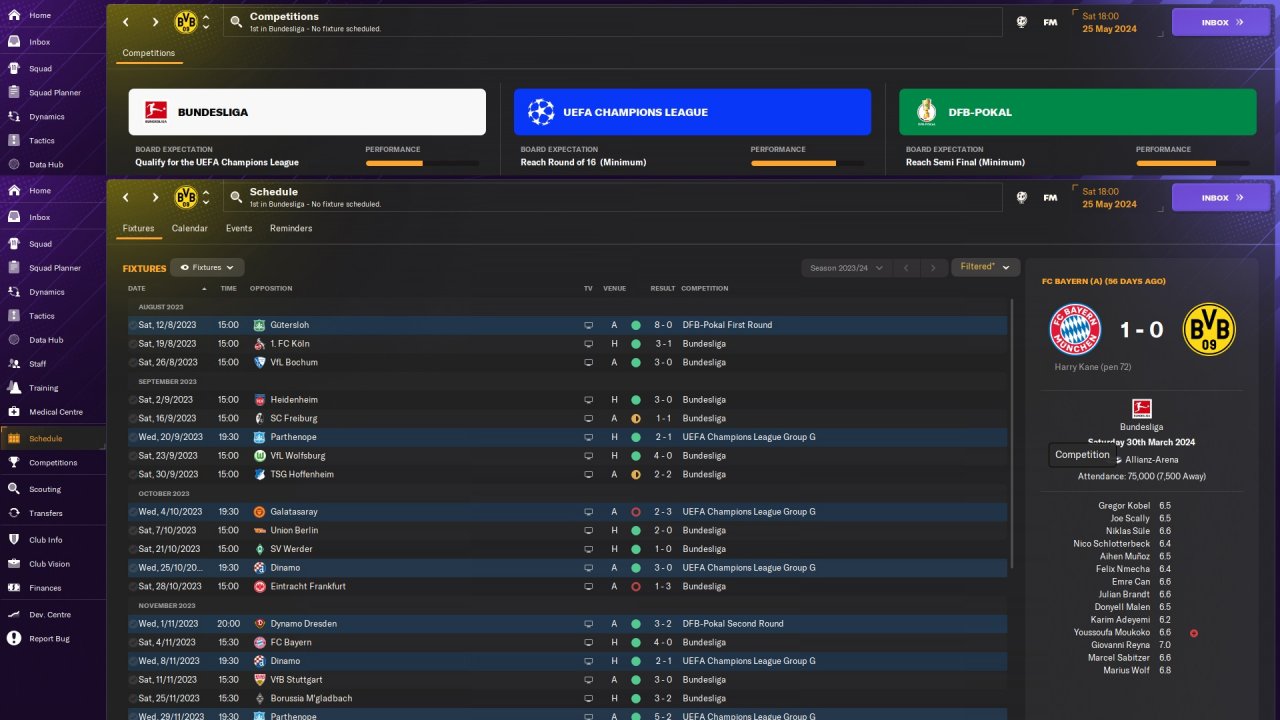
Task: Click the Competitions trophy icon in the sidebar
Action: [x=14, y=463]
